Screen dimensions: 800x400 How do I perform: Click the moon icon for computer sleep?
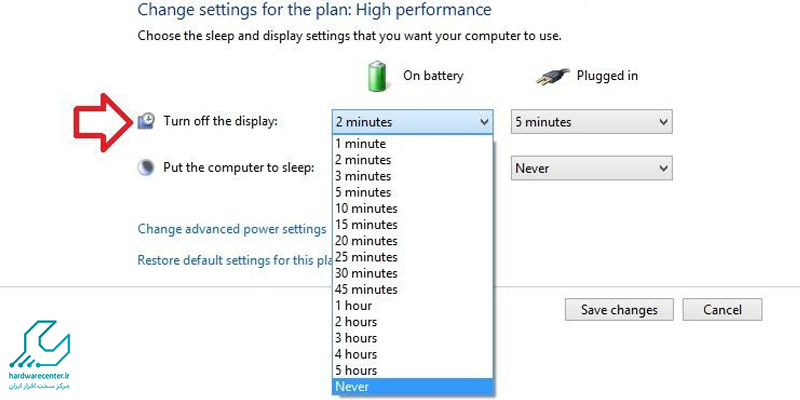click(146, 167)
